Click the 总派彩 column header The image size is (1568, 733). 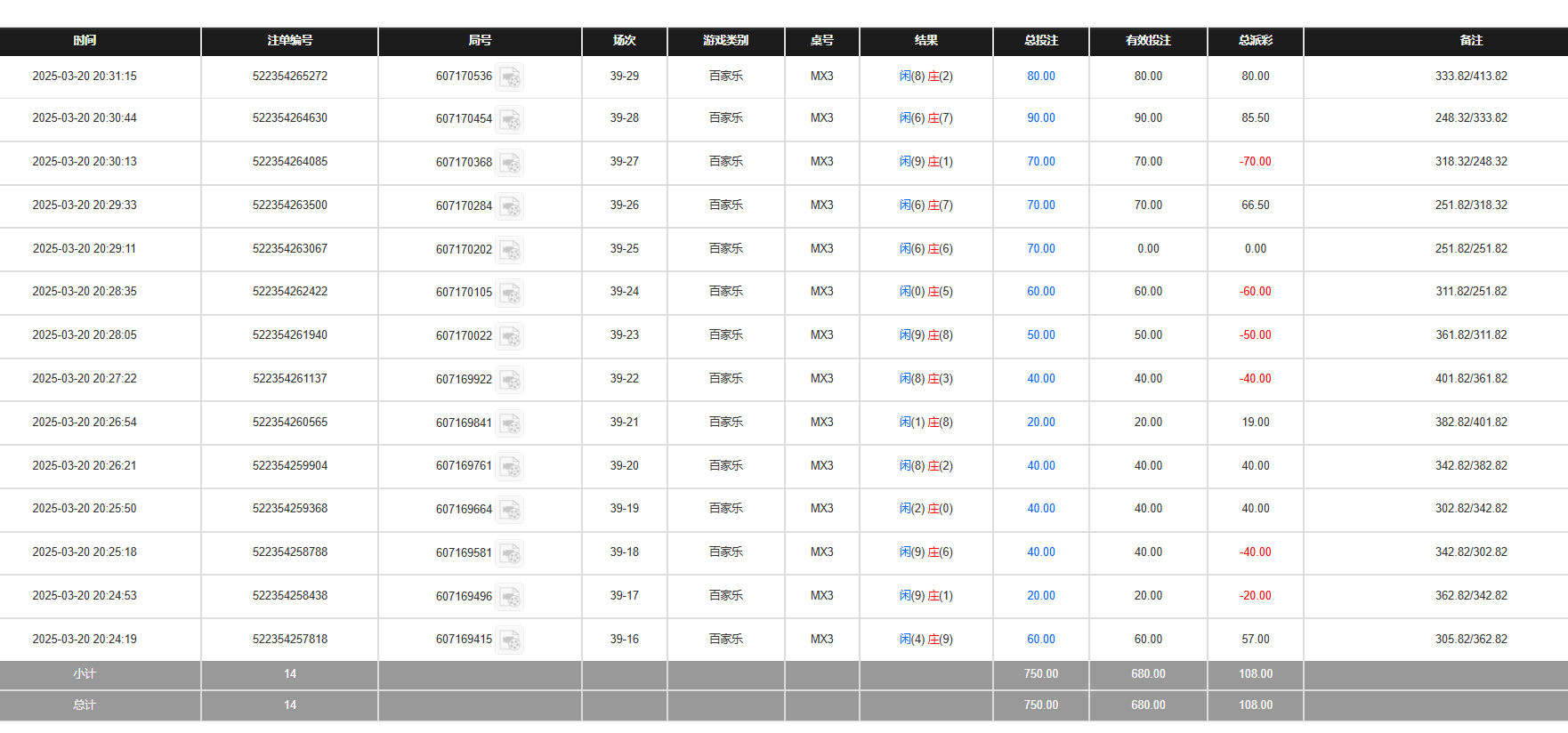click(1255, 41)
